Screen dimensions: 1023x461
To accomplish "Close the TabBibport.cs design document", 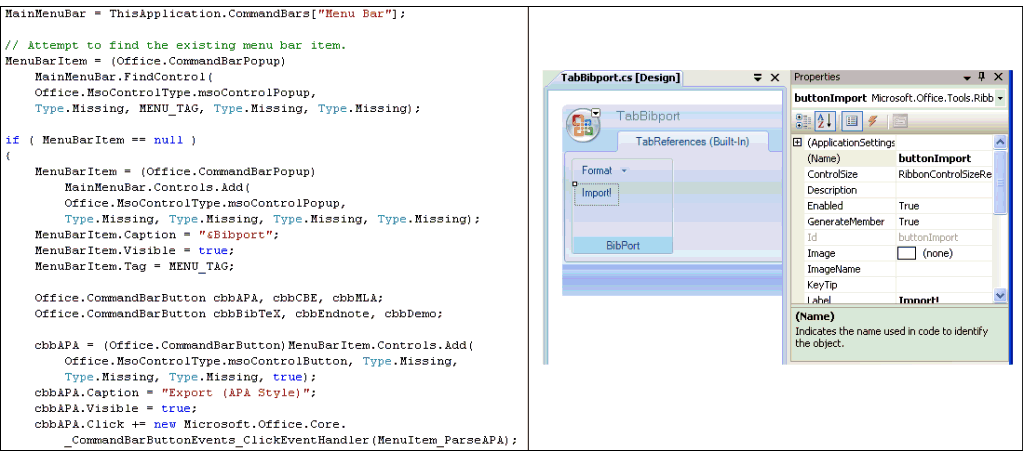I will [x=775, y=77].
